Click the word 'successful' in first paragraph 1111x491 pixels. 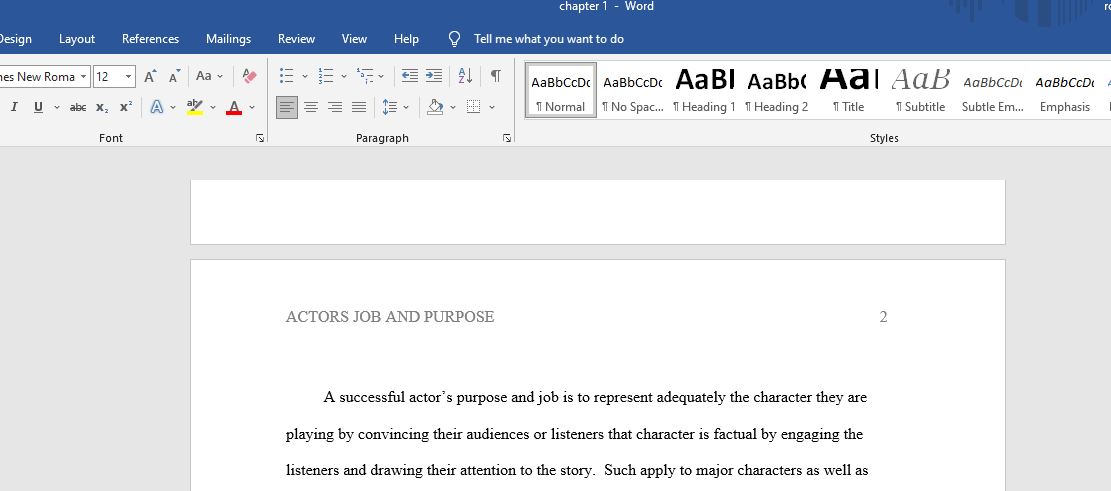pyautogui.click(x=372, y=397)
